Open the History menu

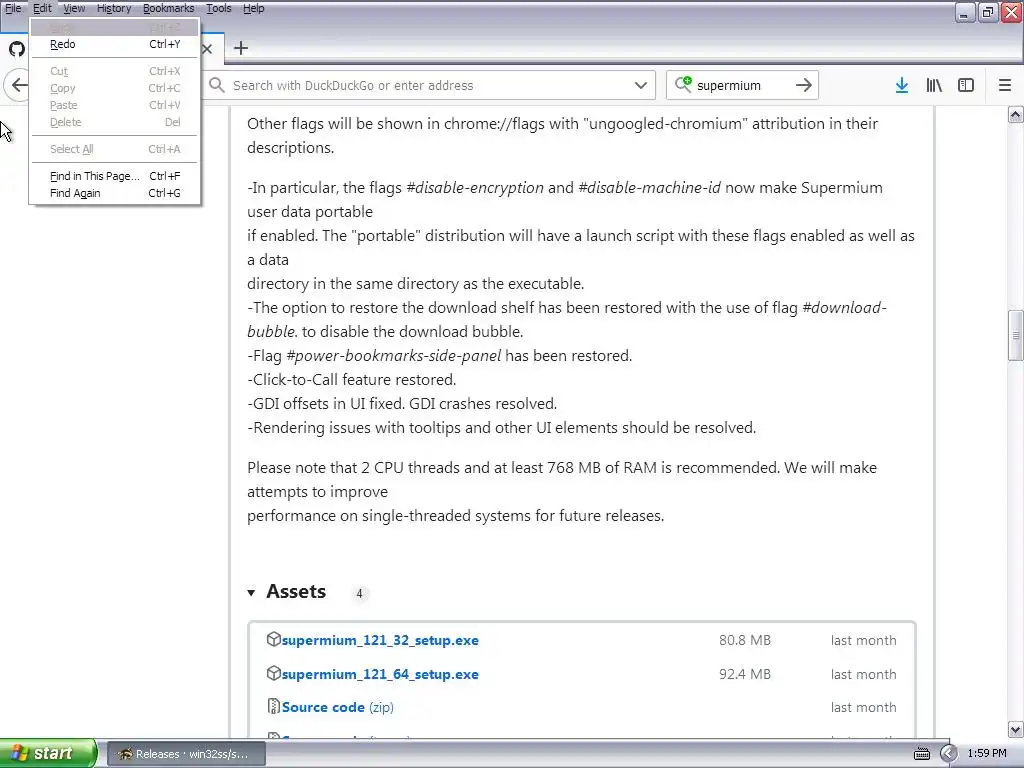pos(114,8)
